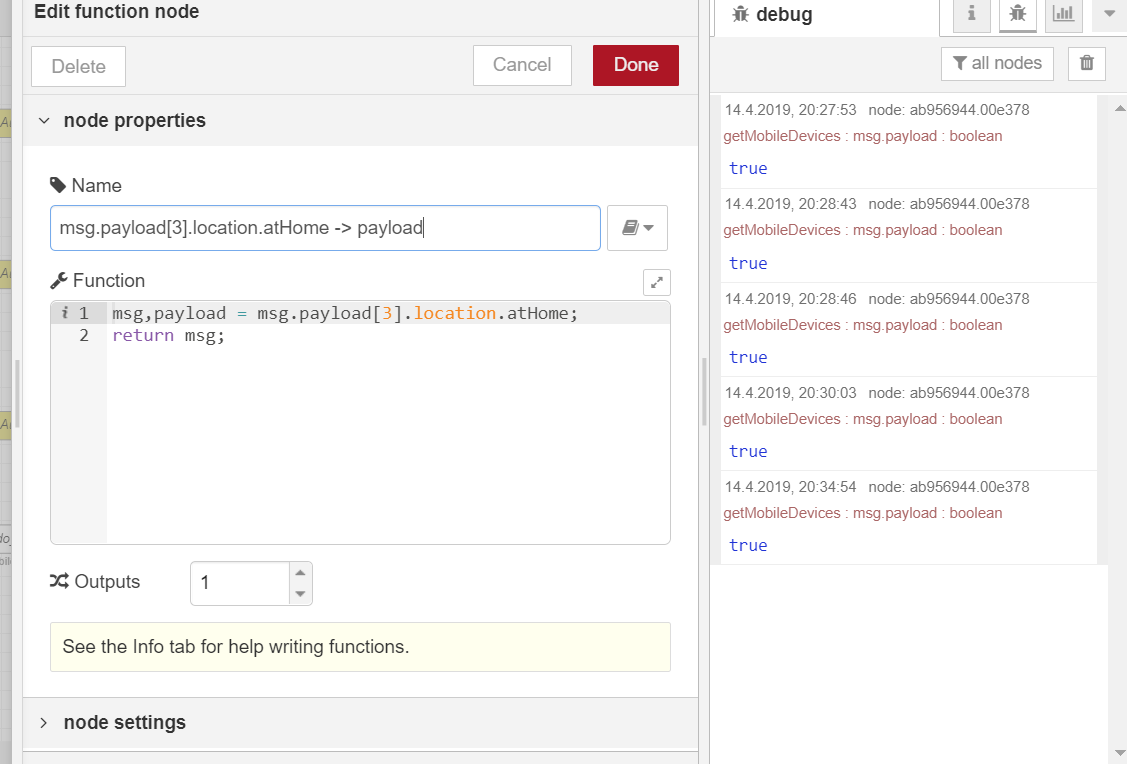
Task: Increase the Outputs count with up arrow
Action: coord(300,573)
